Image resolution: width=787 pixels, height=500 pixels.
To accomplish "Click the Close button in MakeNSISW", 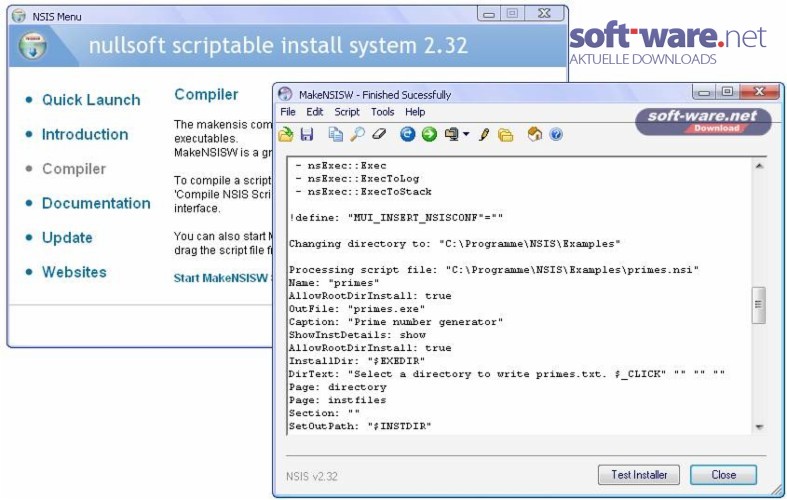I will (723, 475).
